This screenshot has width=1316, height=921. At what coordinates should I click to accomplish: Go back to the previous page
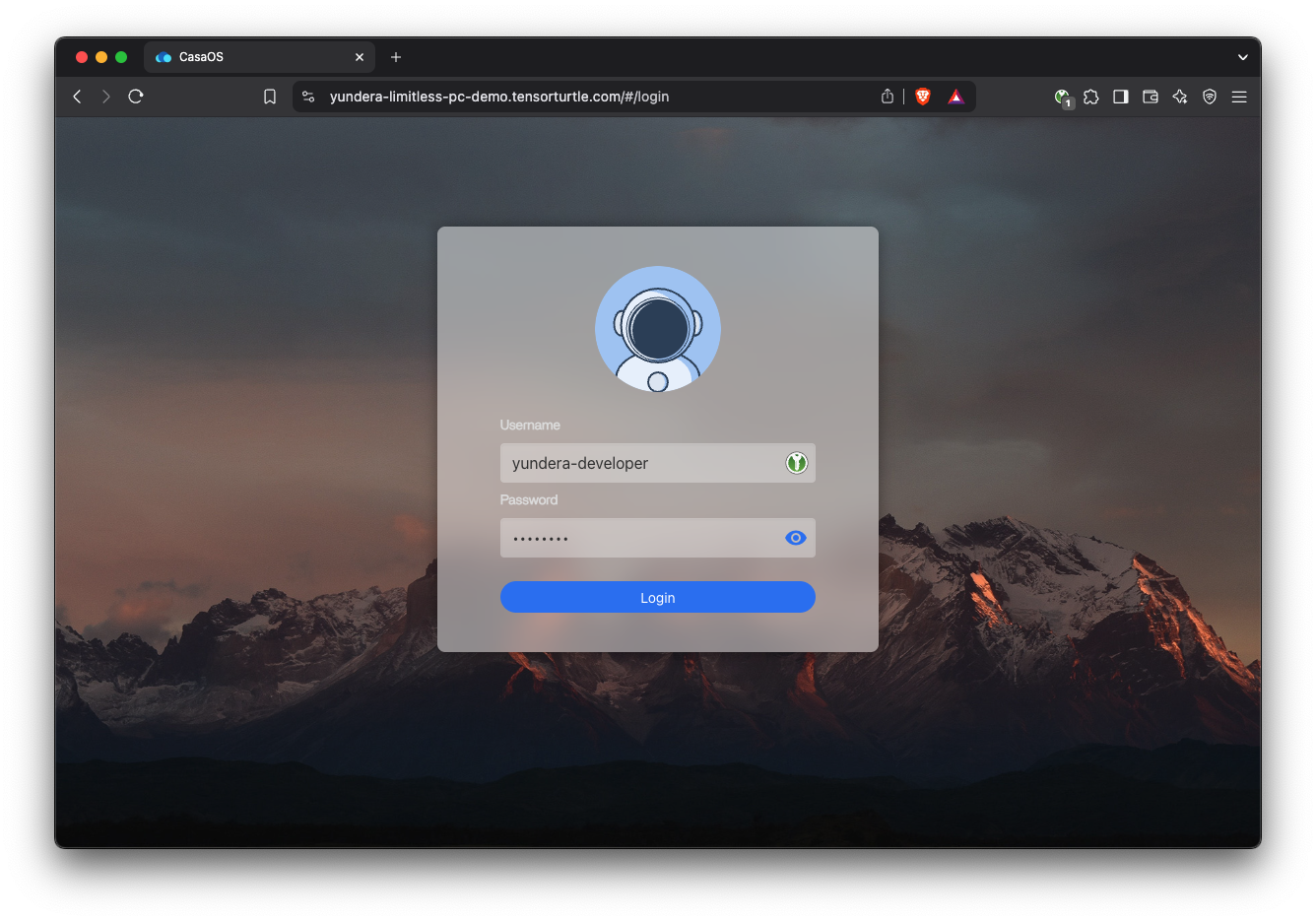(78, 97)
